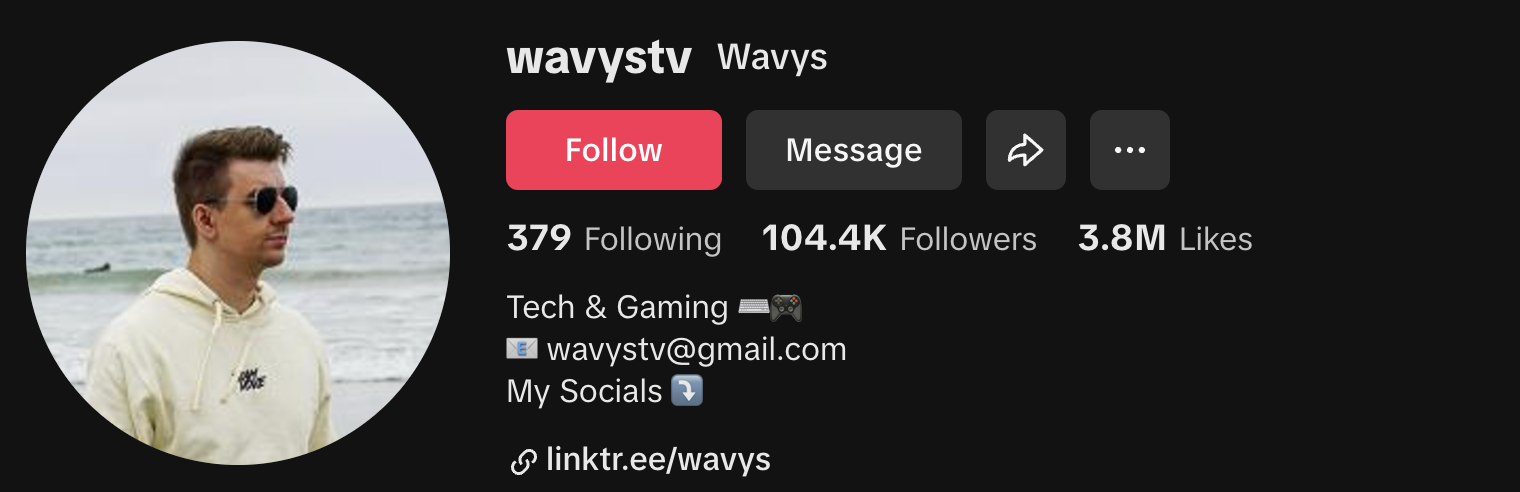Click the My Socials bio text
Screen dimensions: 1520x492
(585, 391)
